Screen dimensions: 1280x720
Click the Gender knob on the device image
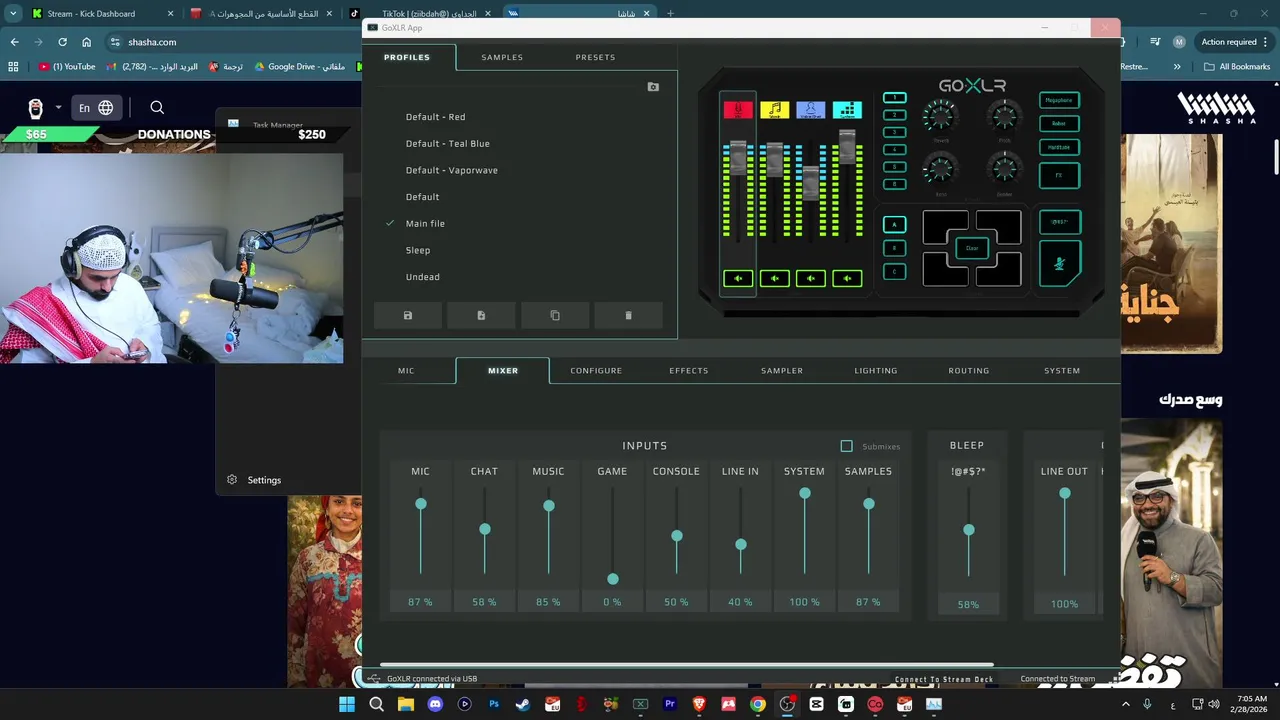click(x=1004, y=168)
